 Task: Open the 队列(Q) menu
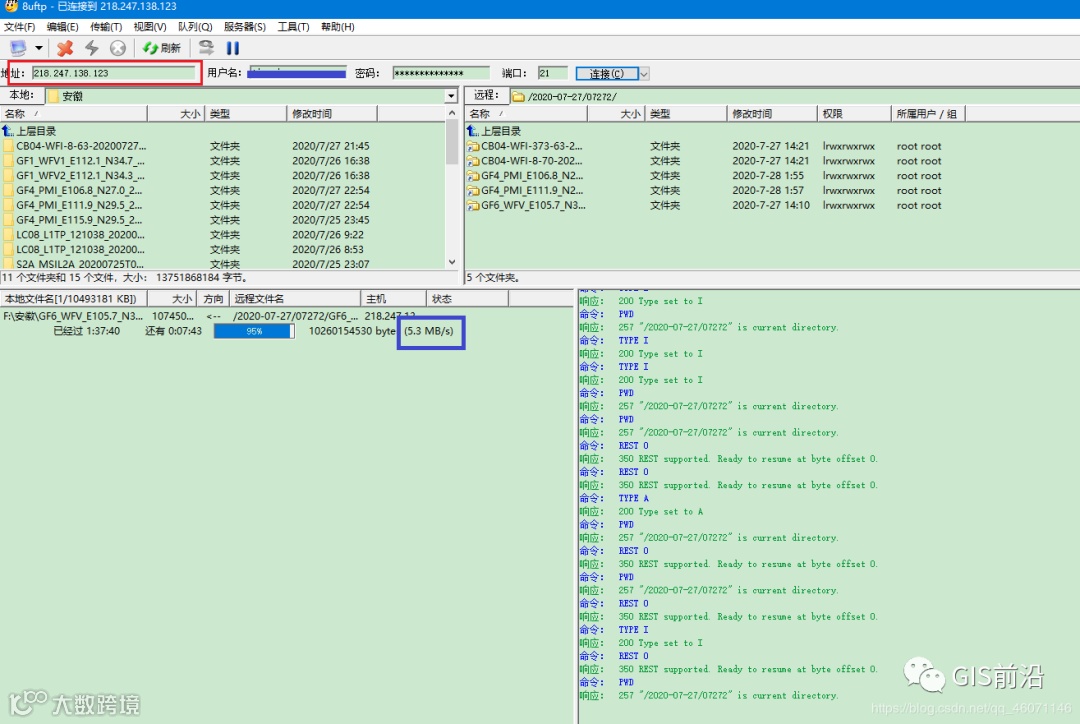195,26
